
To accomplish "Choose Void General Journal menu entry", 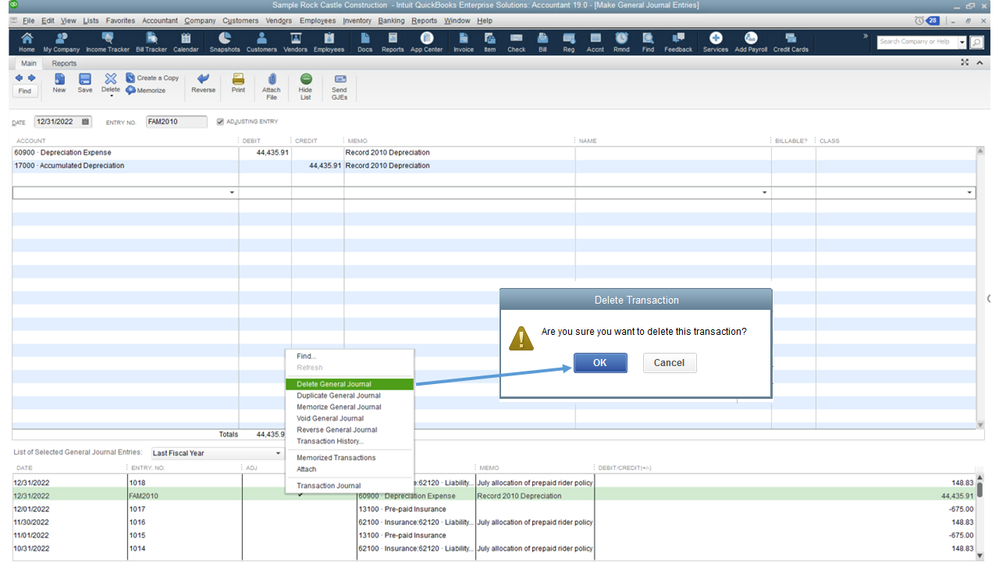I will tap(330, 418).
